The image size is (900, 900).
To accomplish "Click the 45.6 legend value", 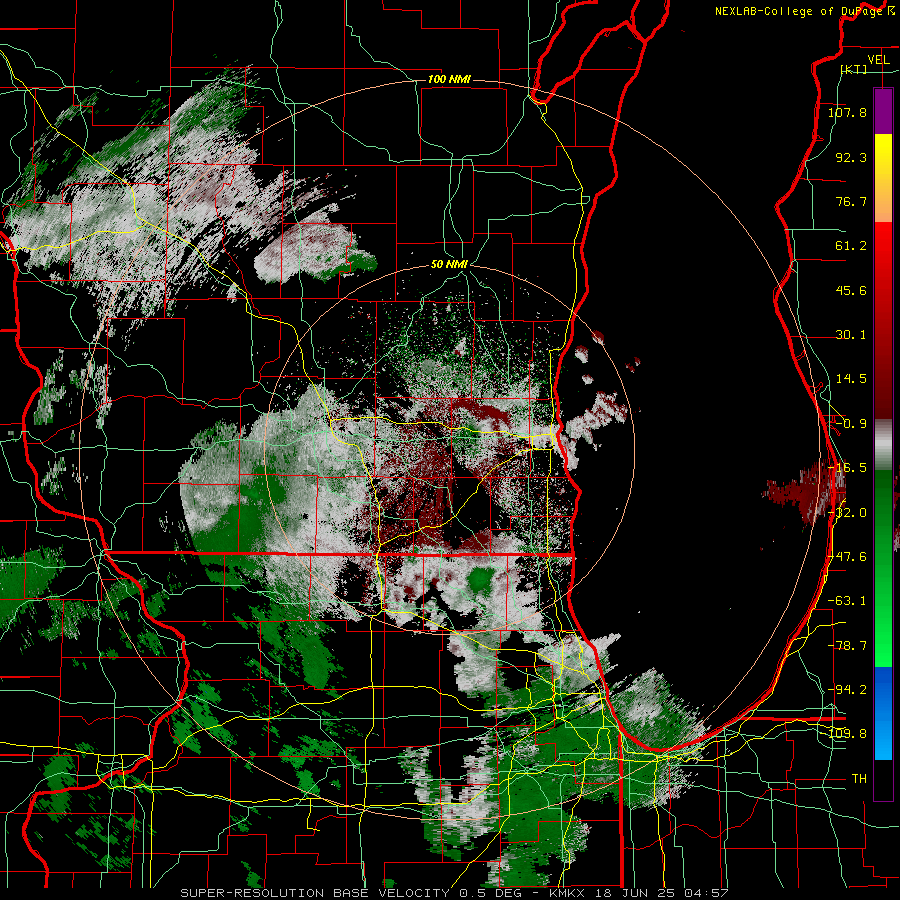I will [x=851, y=290].
